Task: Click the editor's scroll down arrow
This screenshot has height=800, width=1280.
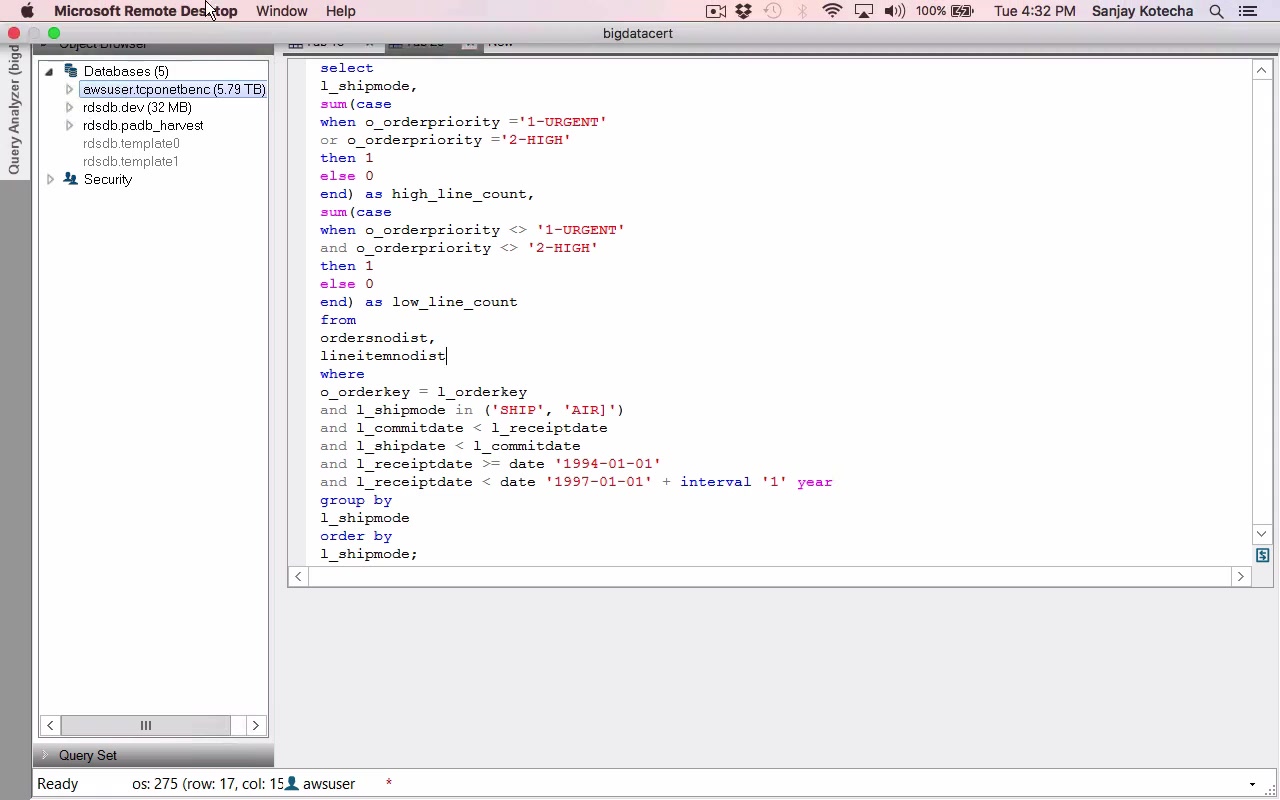Action: coord(1261,534)
